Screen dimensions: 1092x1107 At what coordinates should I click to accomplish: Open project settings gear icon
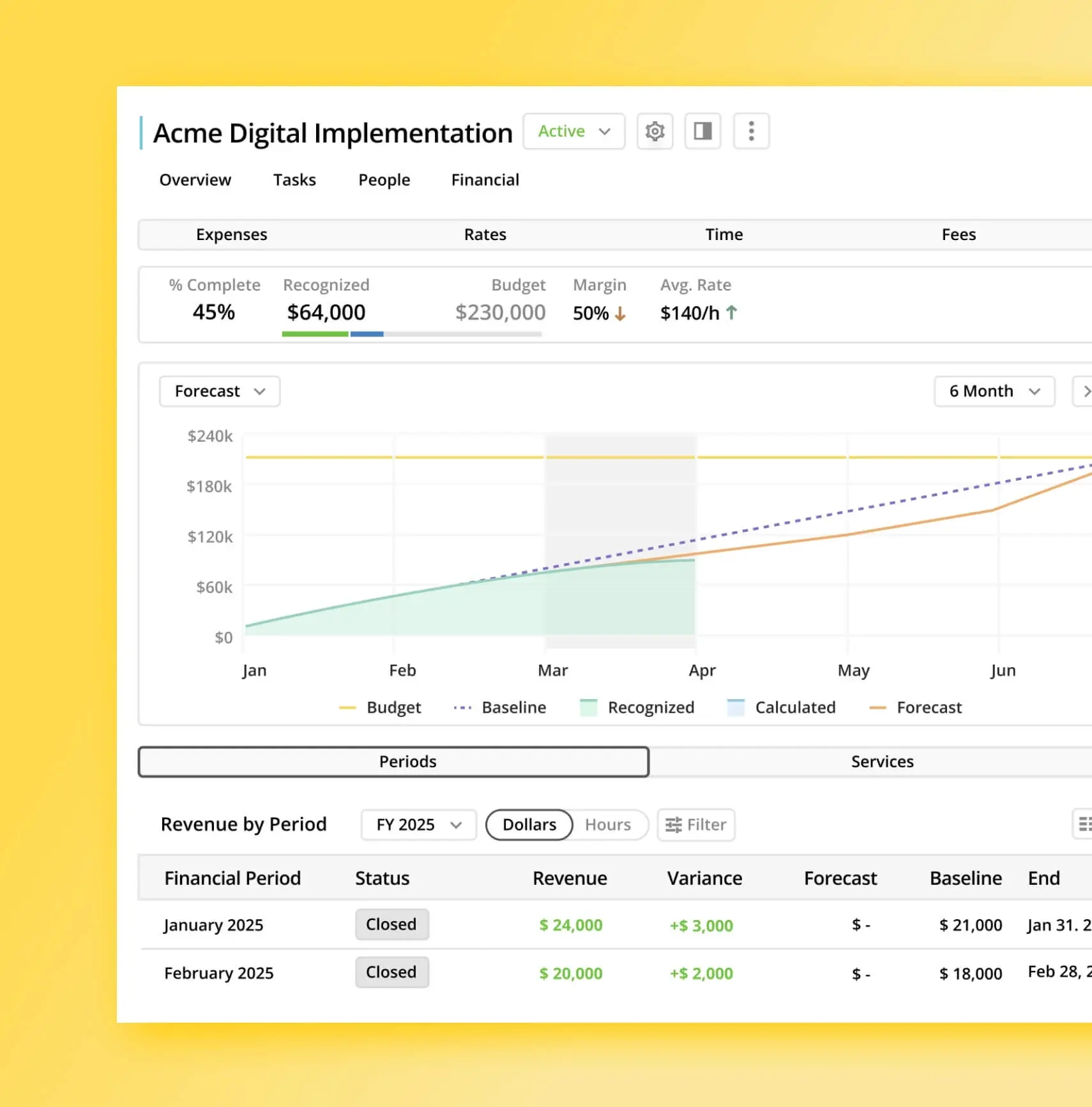click(655, 131)
